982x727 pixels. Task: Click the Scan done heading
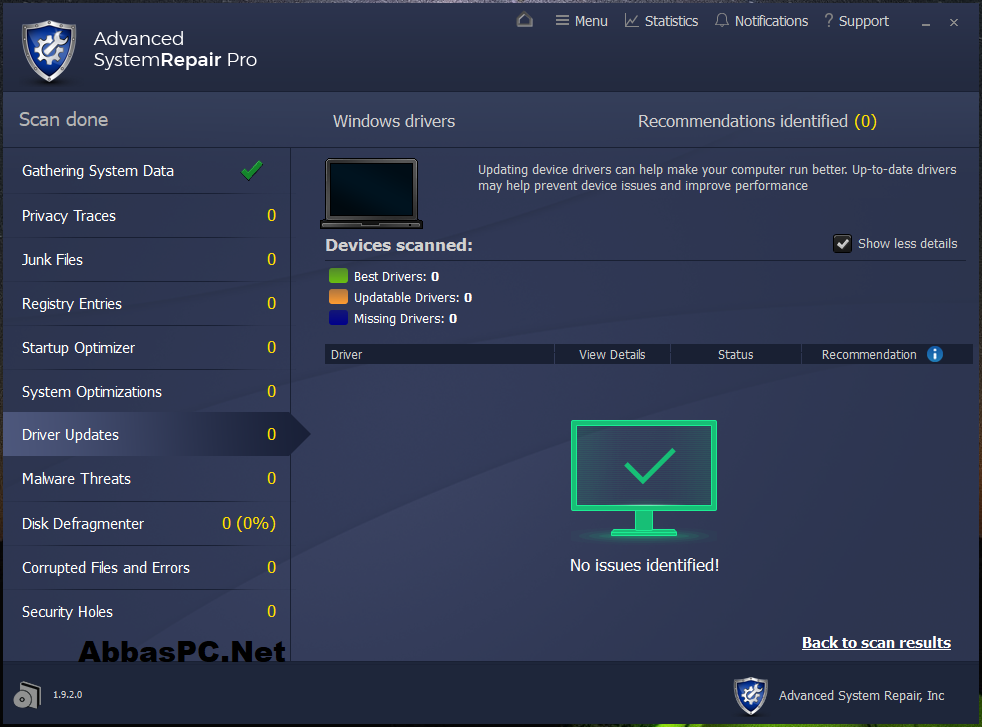pyautogui.click(x=63, y=120)
